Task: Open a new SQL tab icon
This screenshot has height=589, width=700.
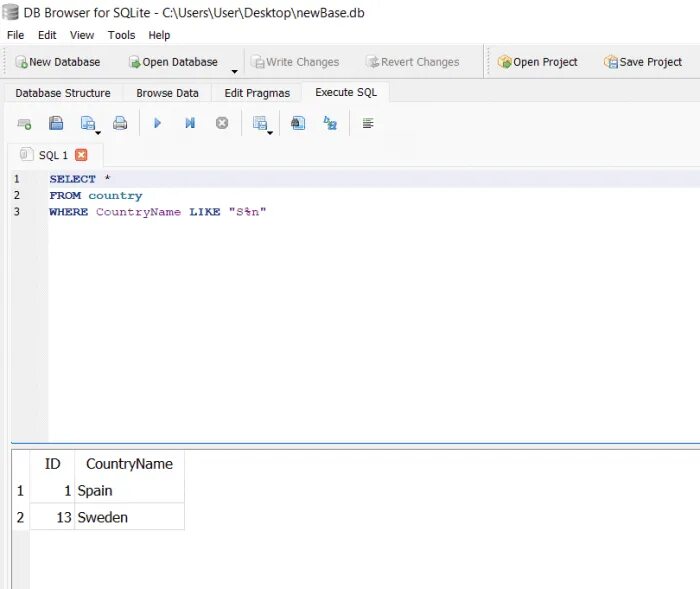Action: 24,123
